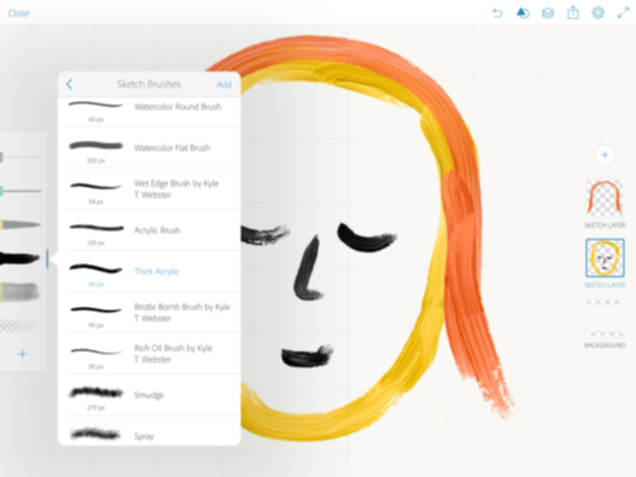Viewport: 636px width, 477px height.
Task: Select Watercolor Round Brush
Action: coord(149,111)
